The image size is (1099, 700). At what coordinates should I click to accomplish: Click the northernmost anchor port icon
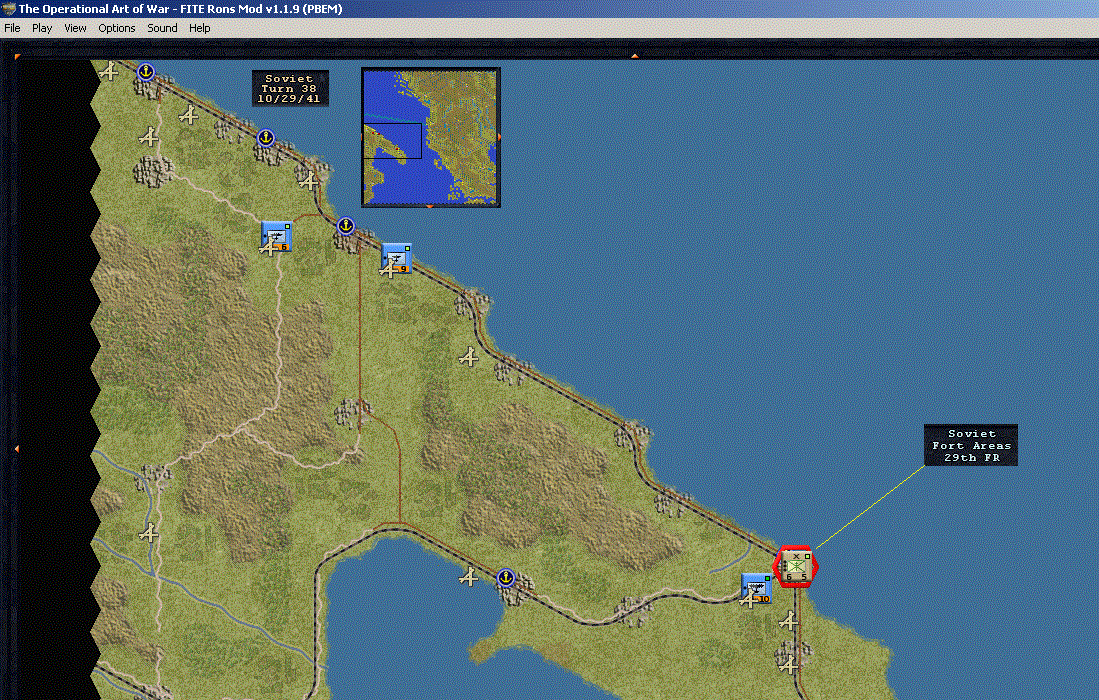[145, 71]
